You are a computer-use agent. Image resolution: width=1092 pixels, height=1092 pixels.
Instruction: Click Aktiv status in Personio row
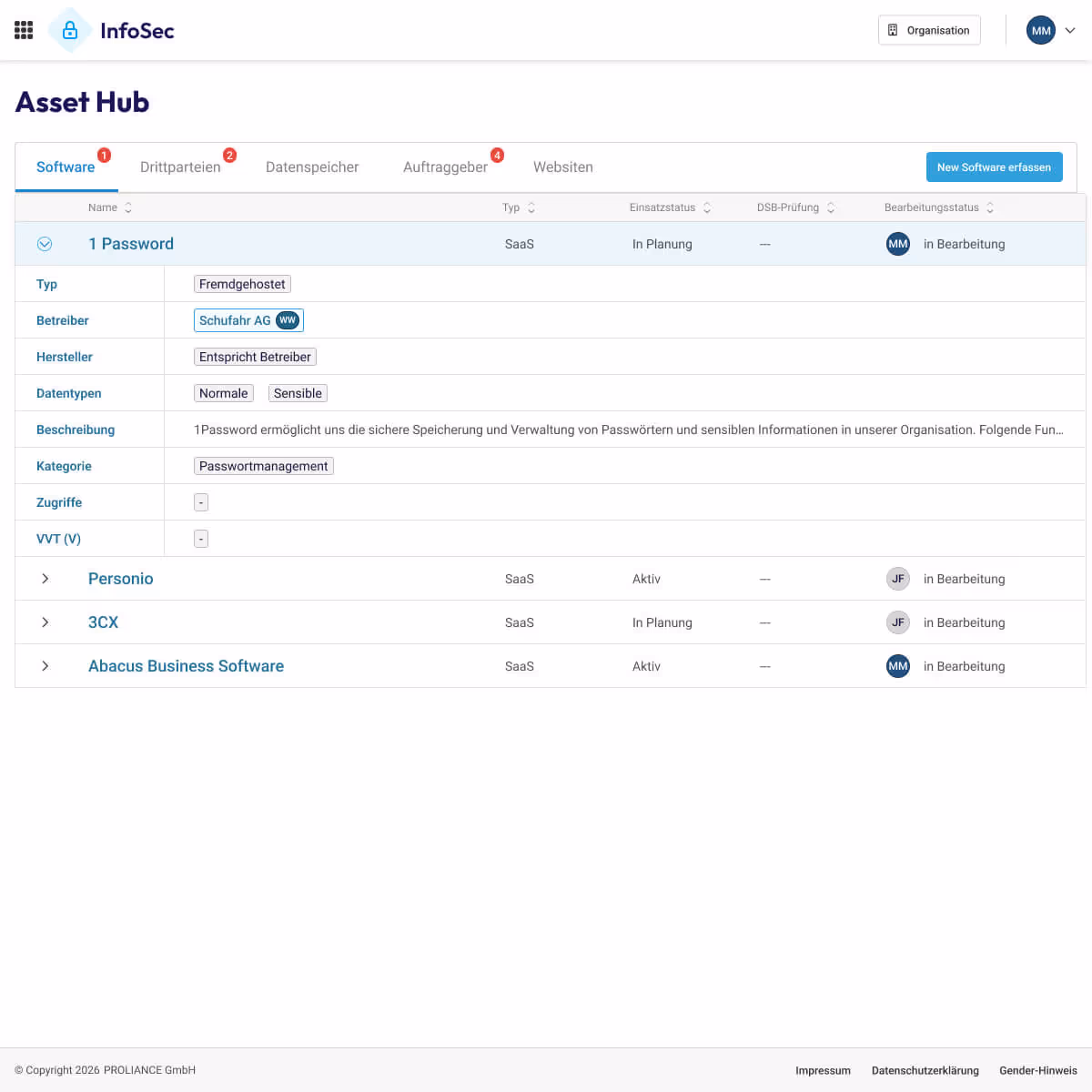click(646, 579)
